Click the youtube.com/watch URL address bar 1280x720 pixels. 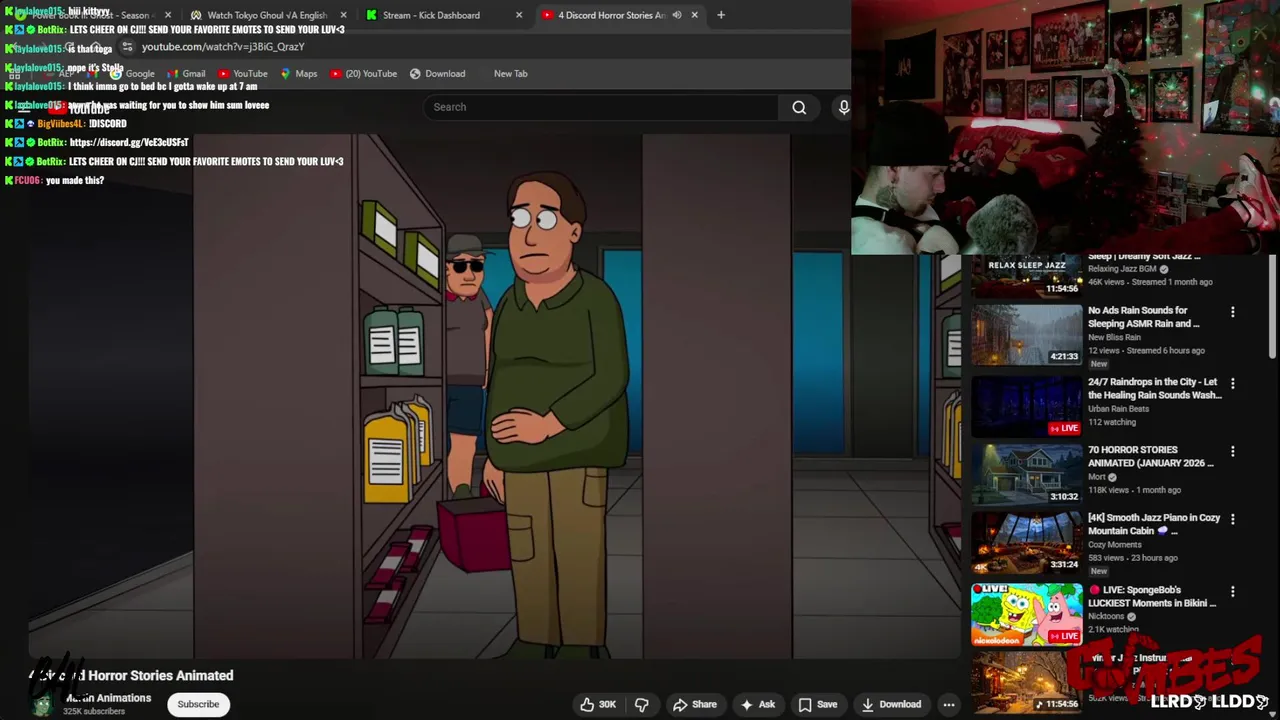(223, 47)
